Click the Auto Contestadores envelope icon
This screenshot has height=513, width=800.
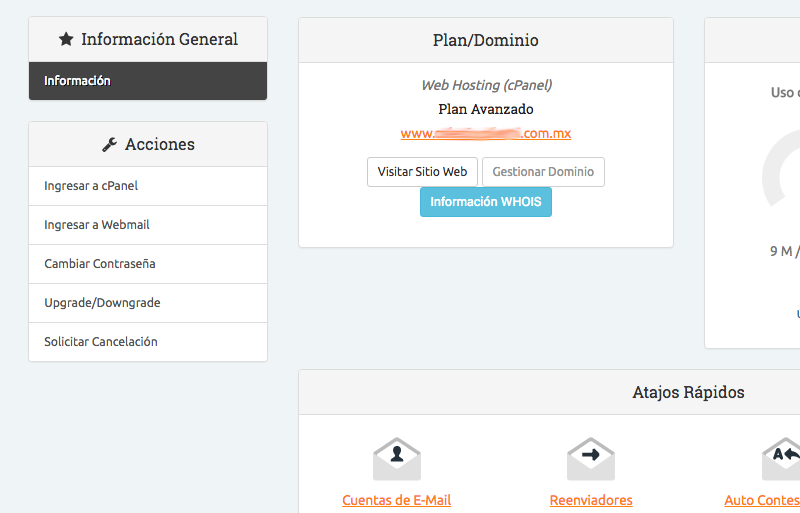pos(781,459)
